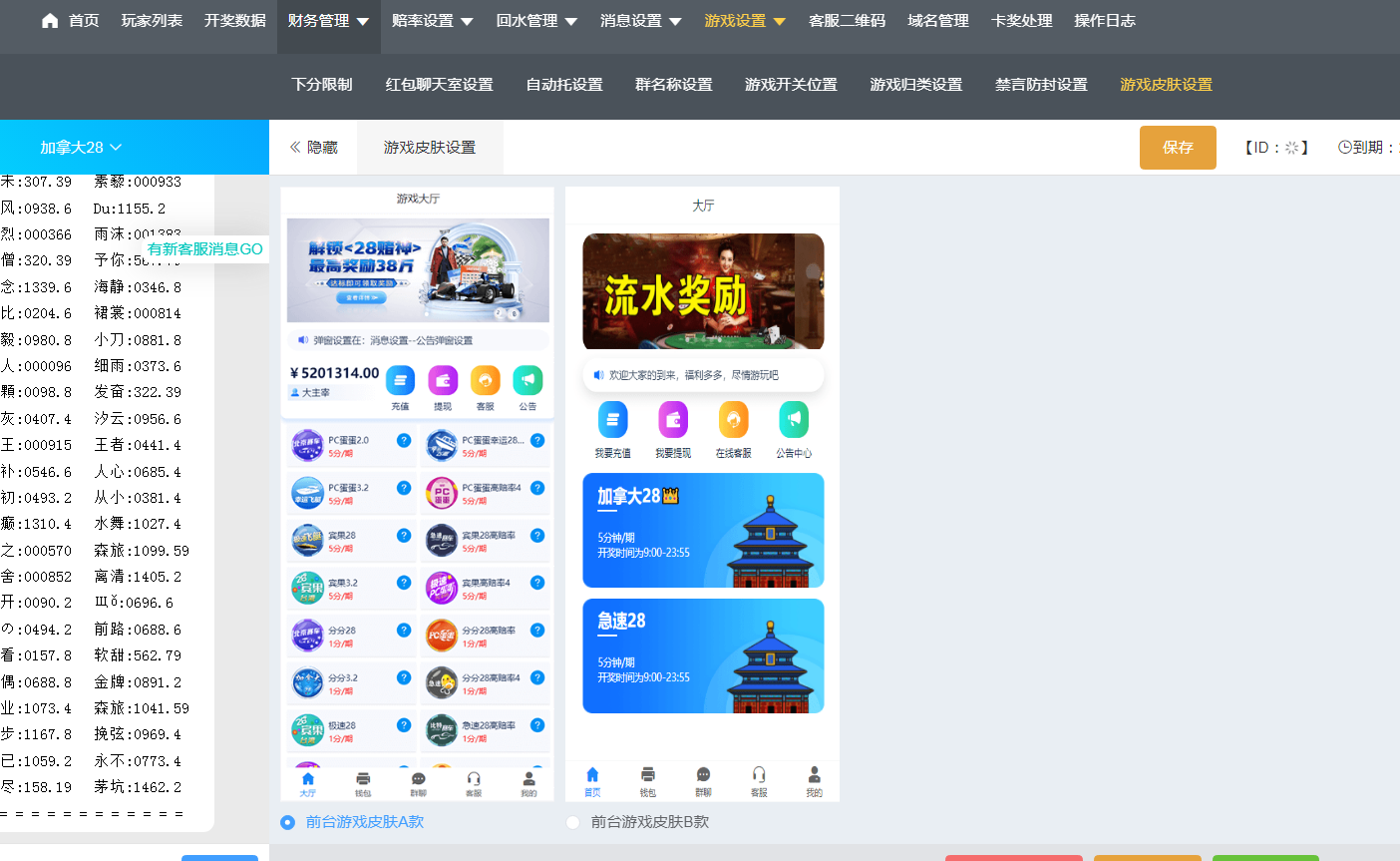Open the 有新客服消息GO notification link
Viewport: 1400px width, 861px height.
202,250
